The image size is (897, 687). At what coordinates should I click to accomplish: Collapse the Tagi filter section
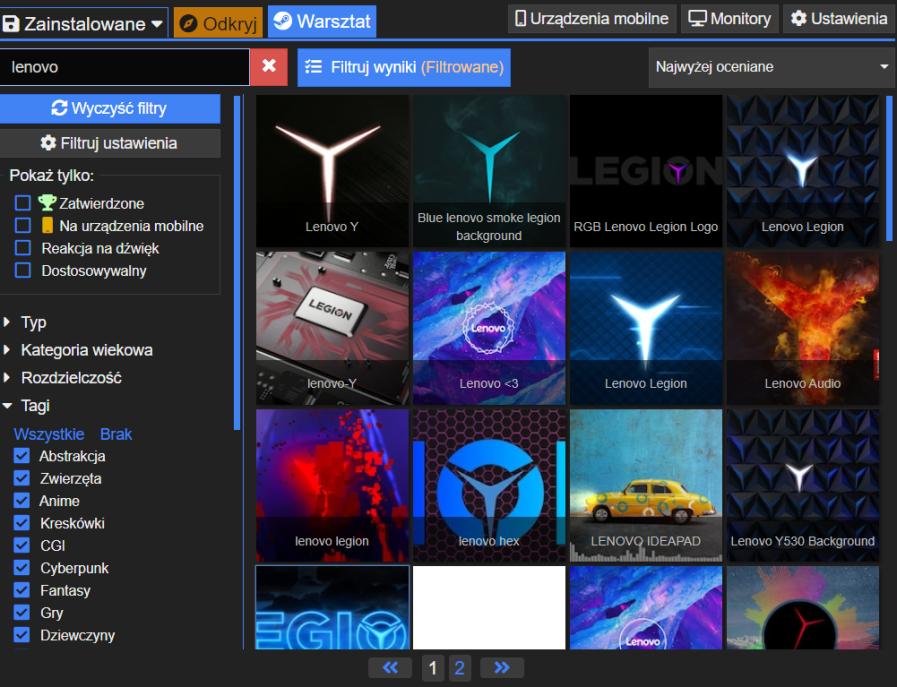[x=34, y=406]
